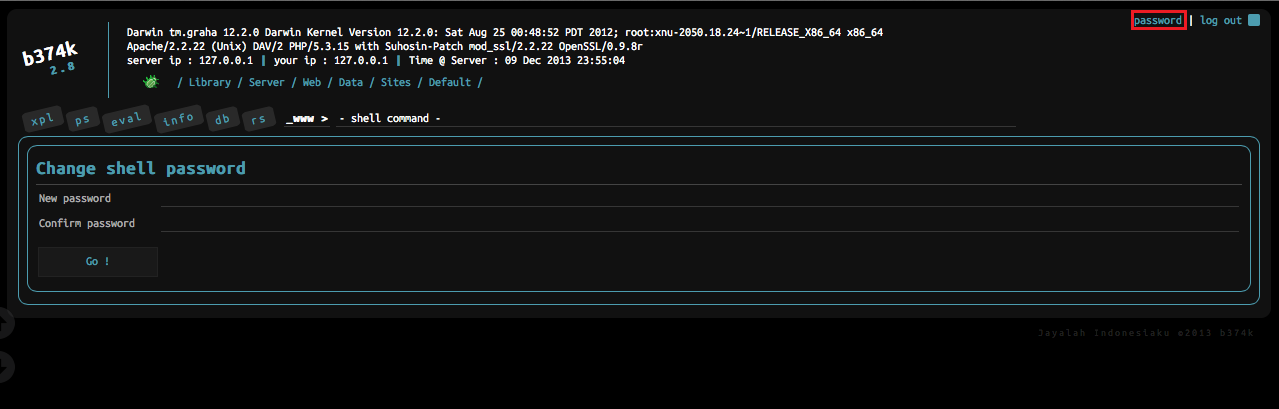Select the info tab
The height and width of the screenshot is (409, 1279).
tap(178, 121)
